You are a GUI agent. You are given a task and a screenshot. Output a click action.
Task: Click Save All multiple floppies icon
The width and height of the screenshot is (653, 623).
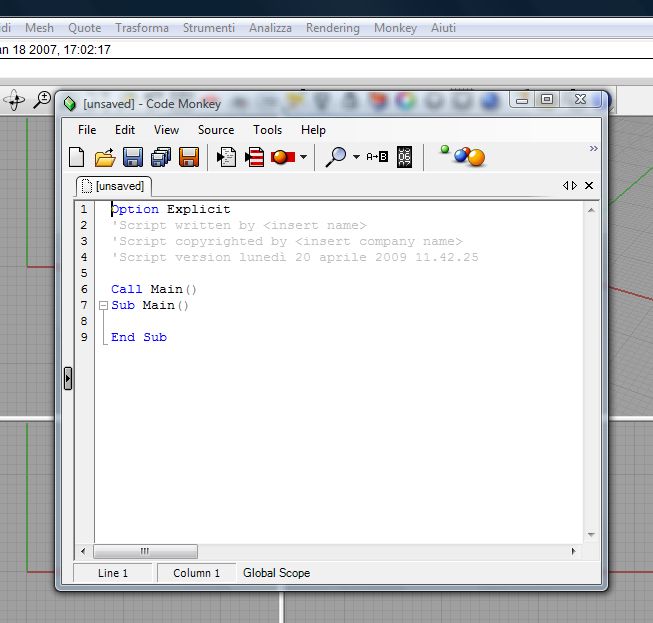pos(161,157)
